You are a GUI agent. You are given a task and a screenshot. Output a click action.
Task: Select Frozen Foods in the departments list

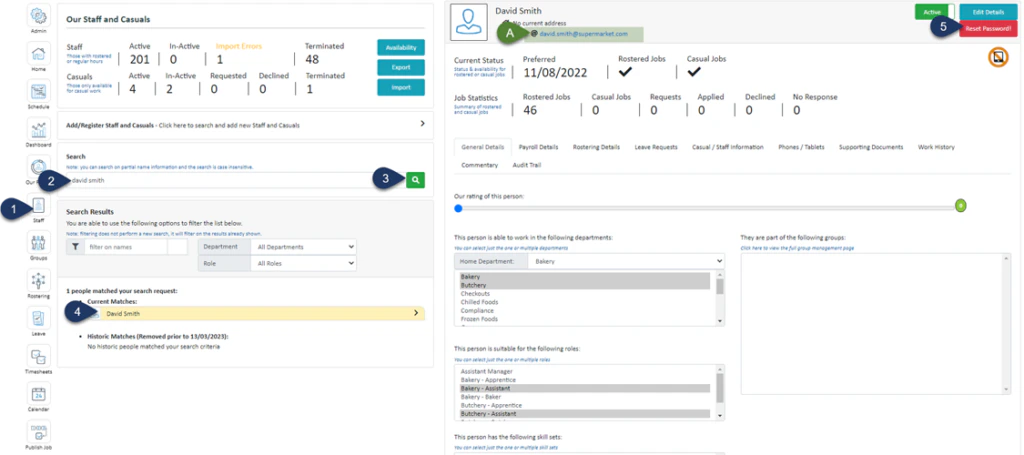586,319
